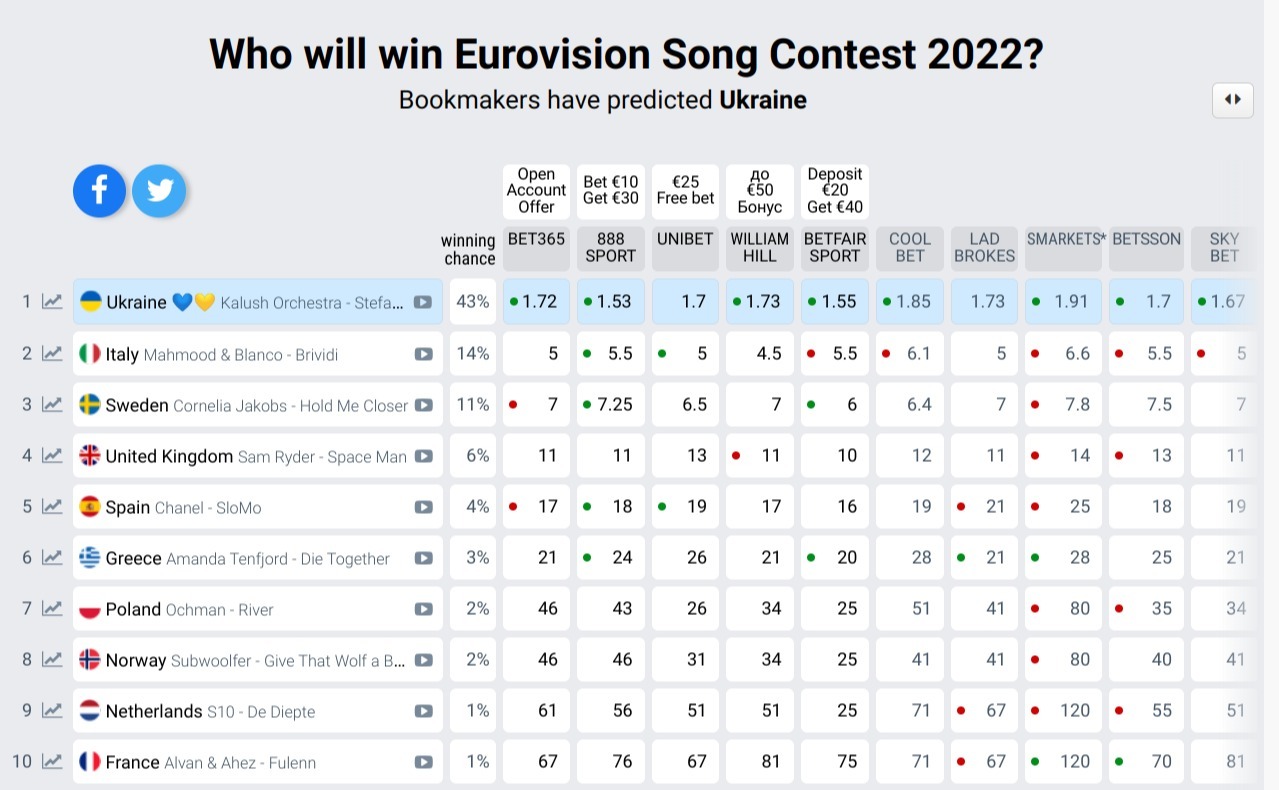Viewport: 1279px width, 790px height.
Task: Play the video icon for Spain SloMo
Action: click(424, 507)
